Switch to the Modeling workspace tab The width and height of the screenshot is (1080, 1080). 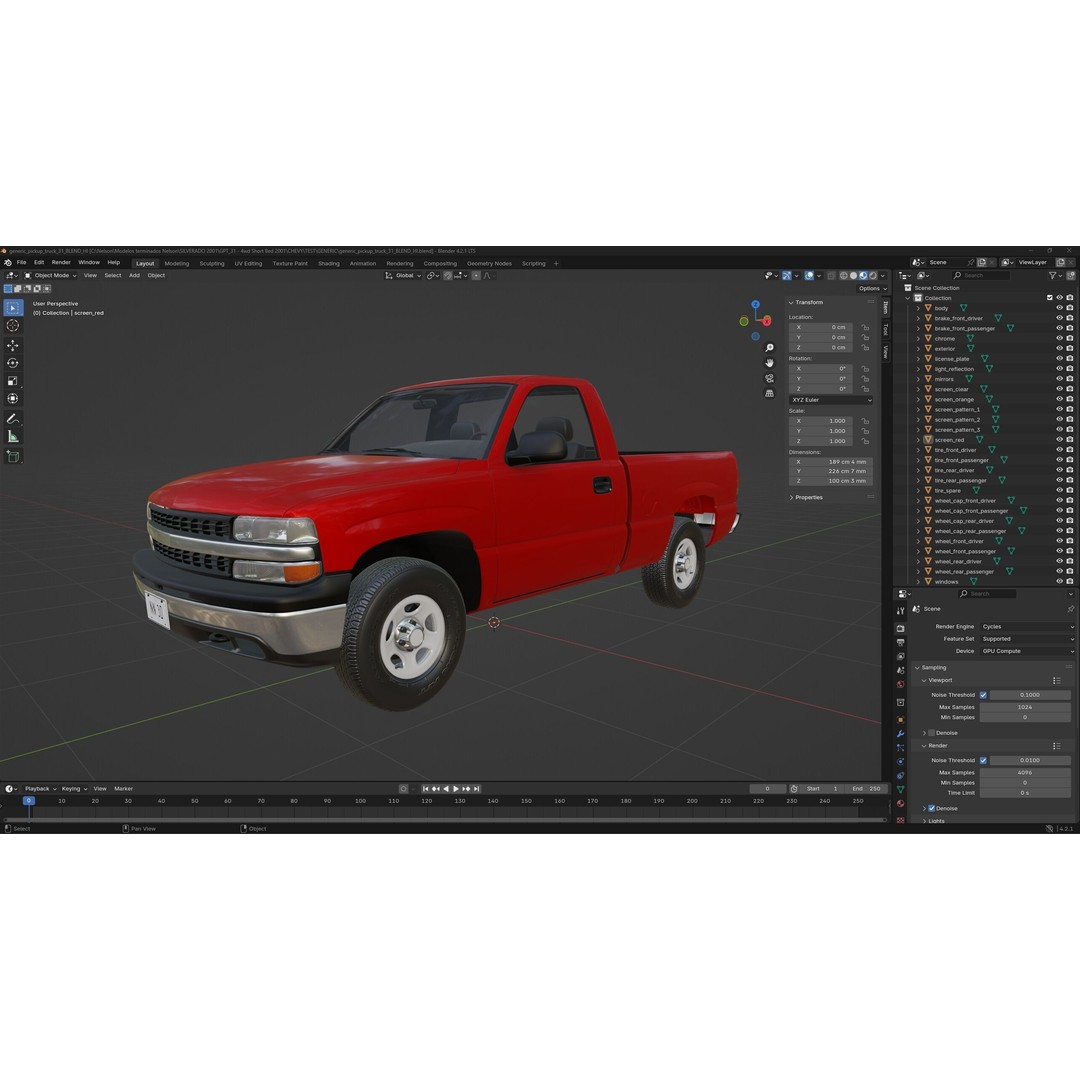pyautogui.click(x=176, y=264)
